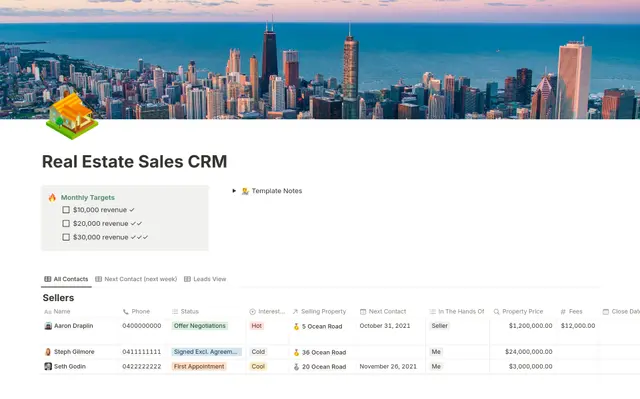Click the arrow icon in Selling Property header
The image size is (640, 399).
click(296, 312)
